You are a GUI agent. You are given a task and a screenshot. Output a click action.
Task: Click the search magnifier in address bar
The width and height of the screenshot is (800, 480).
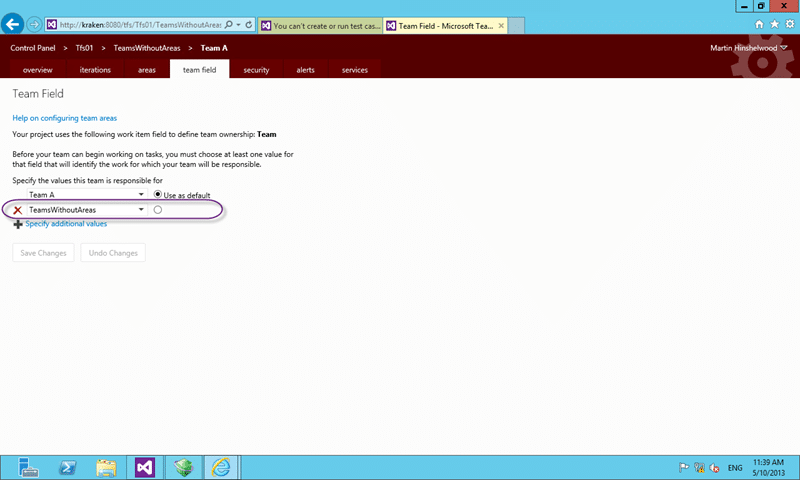coord(229,24)
